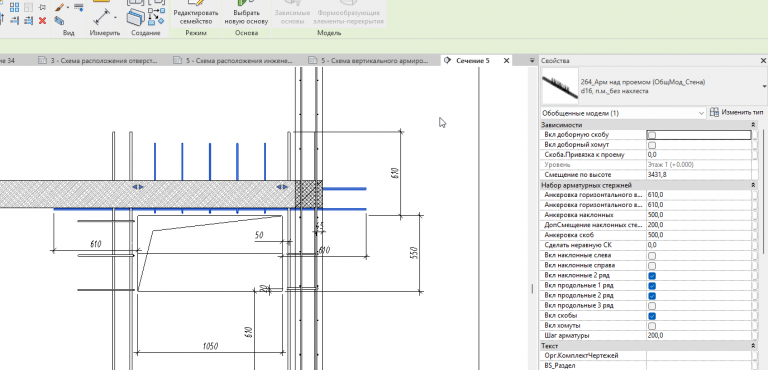Click Смещение по высоте value 3431,8
768x370 pixels.
click(699, 175)
